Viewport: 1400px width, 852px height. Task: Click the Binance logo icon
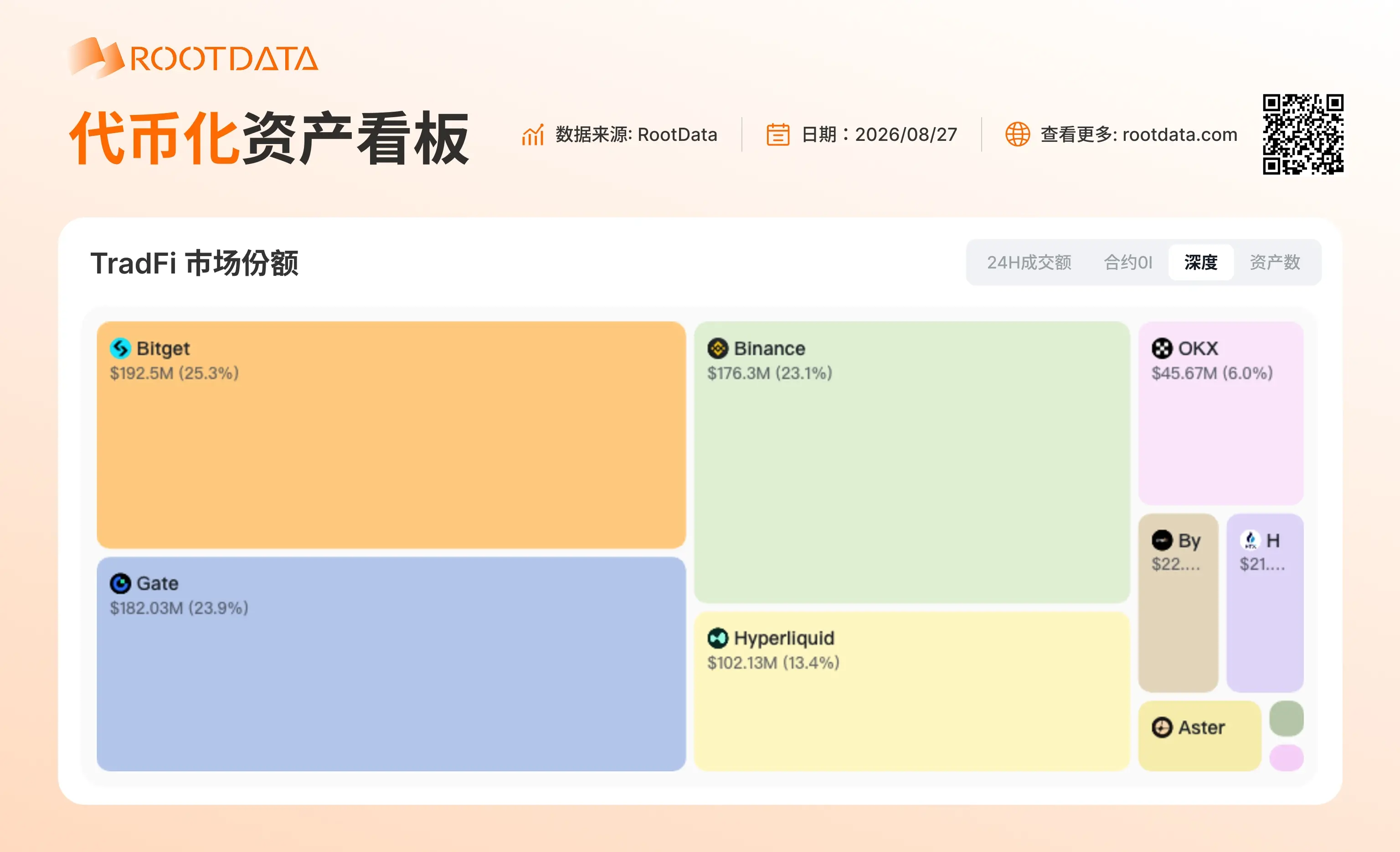coord(718,348)
